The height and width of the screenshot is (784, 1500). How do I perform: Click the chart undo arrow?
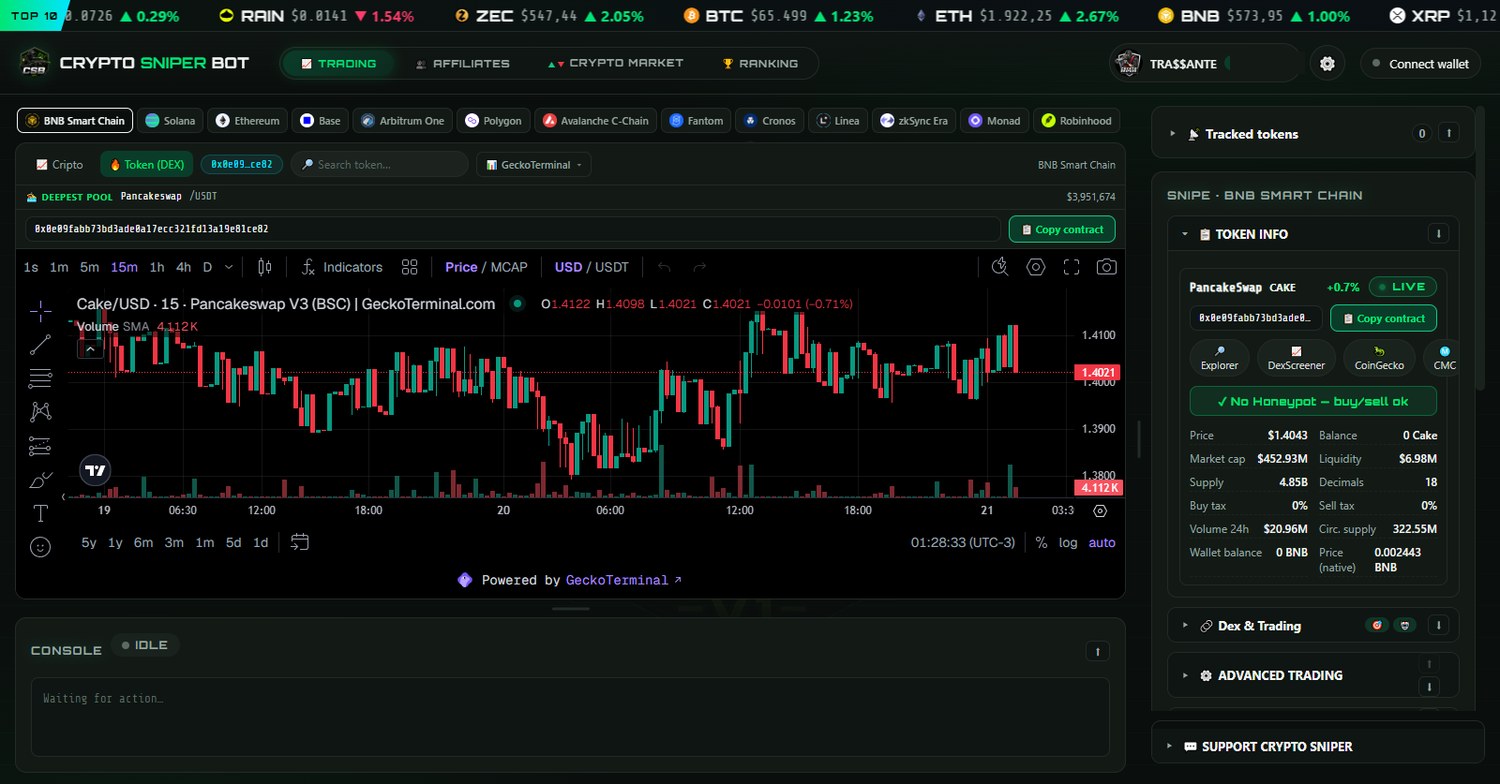pos(664,267)
